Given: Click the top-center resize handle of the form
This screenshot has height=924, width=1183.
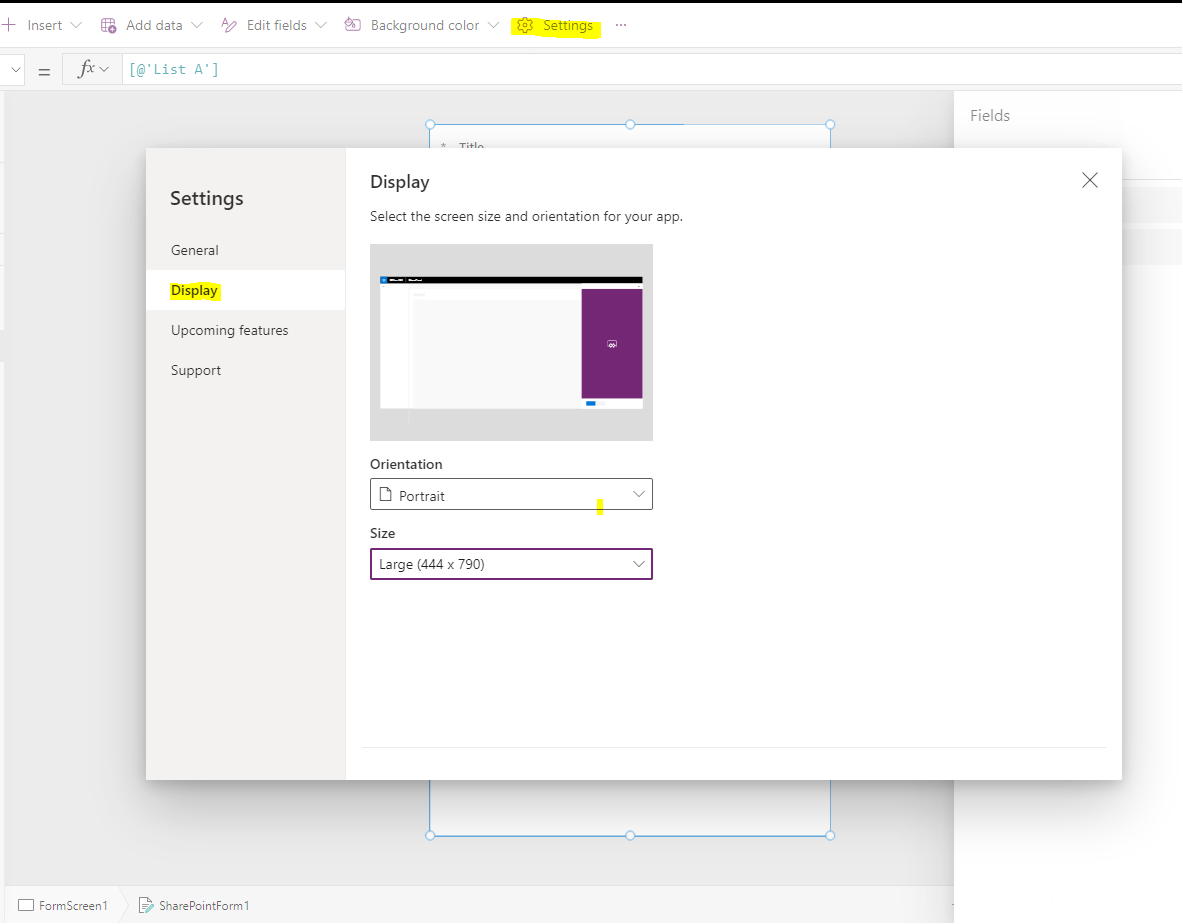Looking at the screenshot, I should [x=630, y=124].
